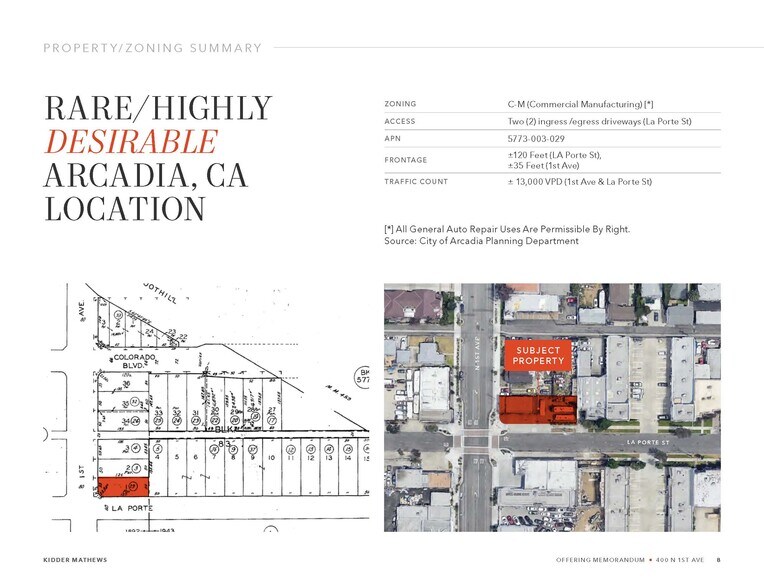
Task: Select the '± 13,000 VPD' traffic value
Action: coord(535,182)
